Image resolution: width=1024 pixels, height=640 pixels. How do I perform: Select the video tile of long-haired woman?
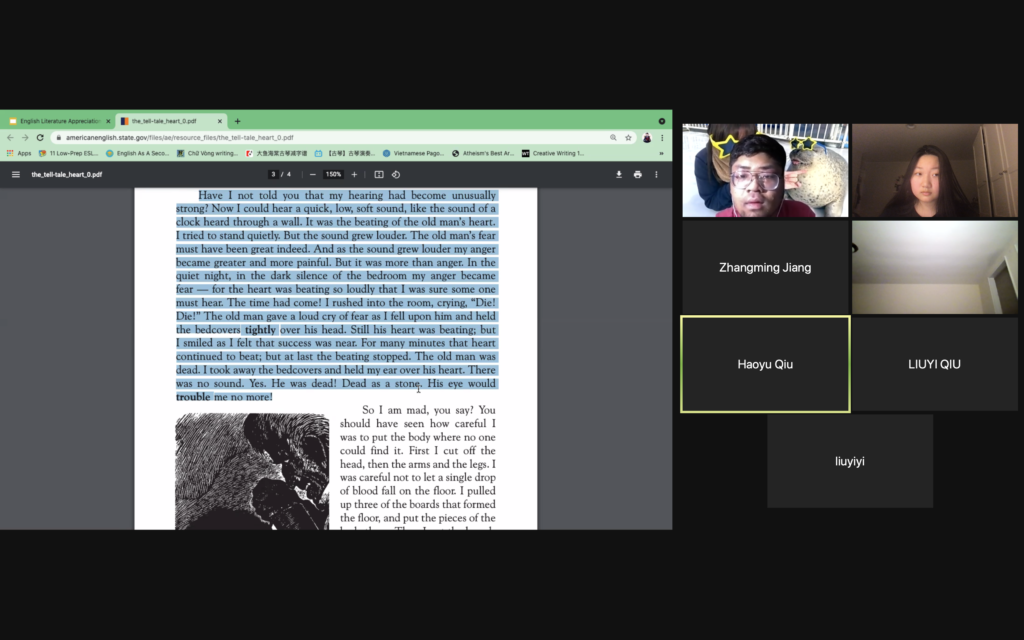pos(934,170)
